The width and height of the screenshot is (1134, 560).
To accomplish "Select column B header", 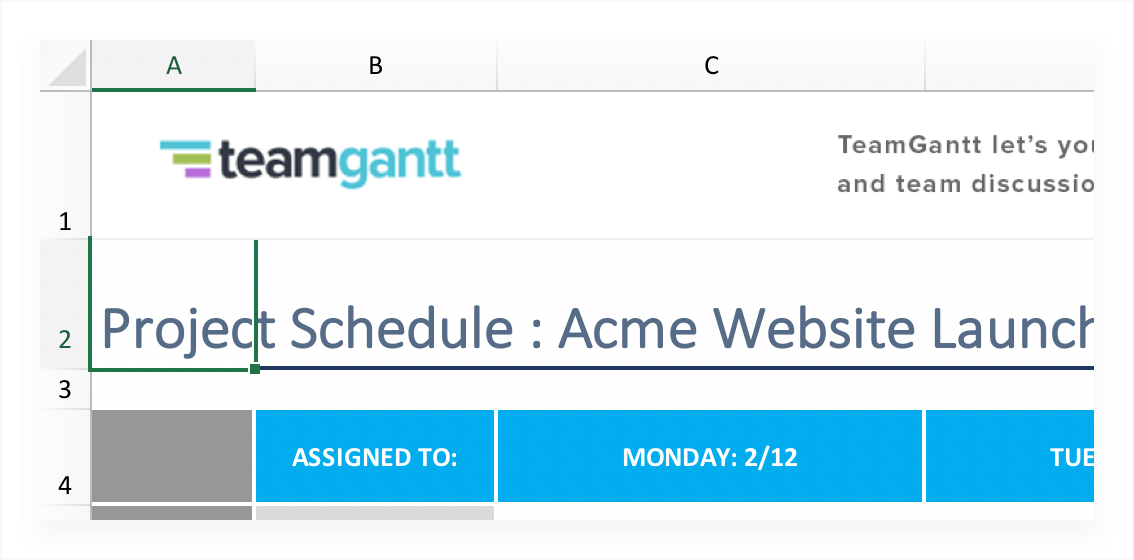I will point(376,66).
